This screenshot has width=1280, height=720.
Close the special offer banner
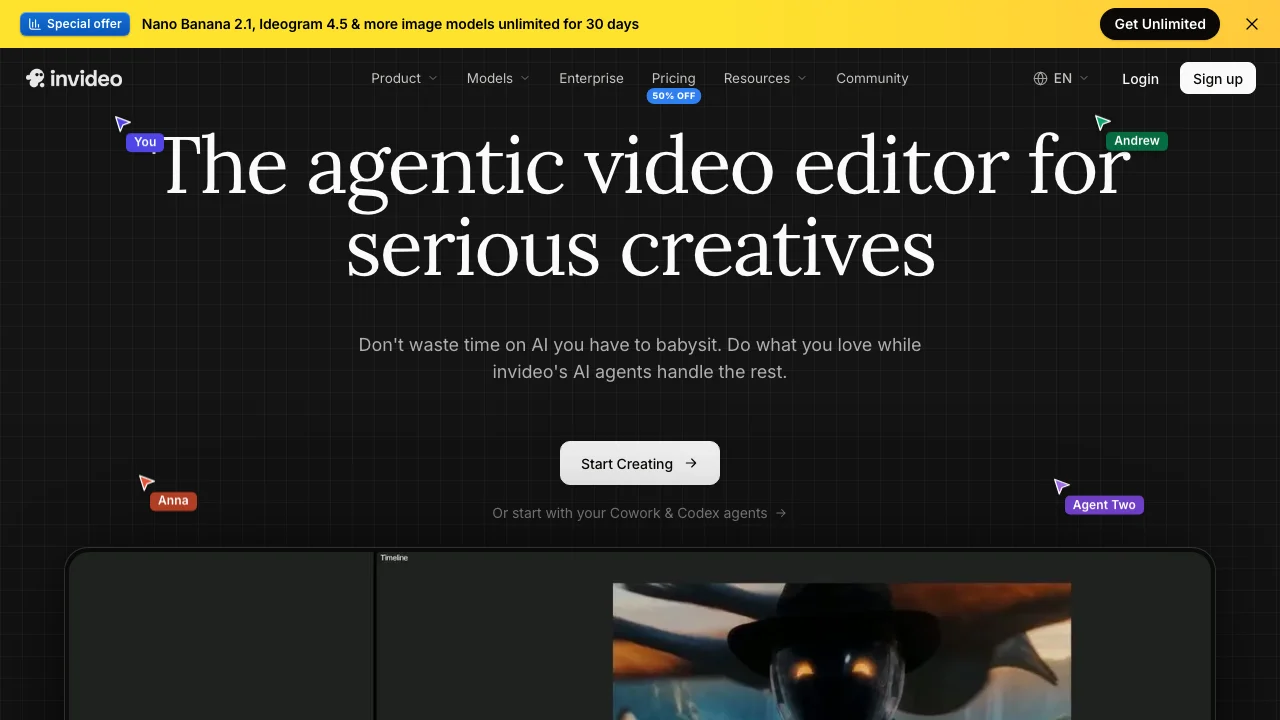click(1252, 24)
